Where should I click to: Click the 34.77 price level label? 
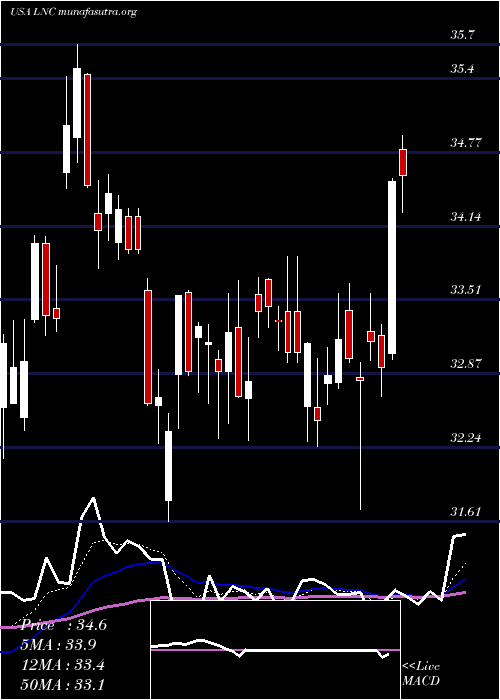[466, 143]
